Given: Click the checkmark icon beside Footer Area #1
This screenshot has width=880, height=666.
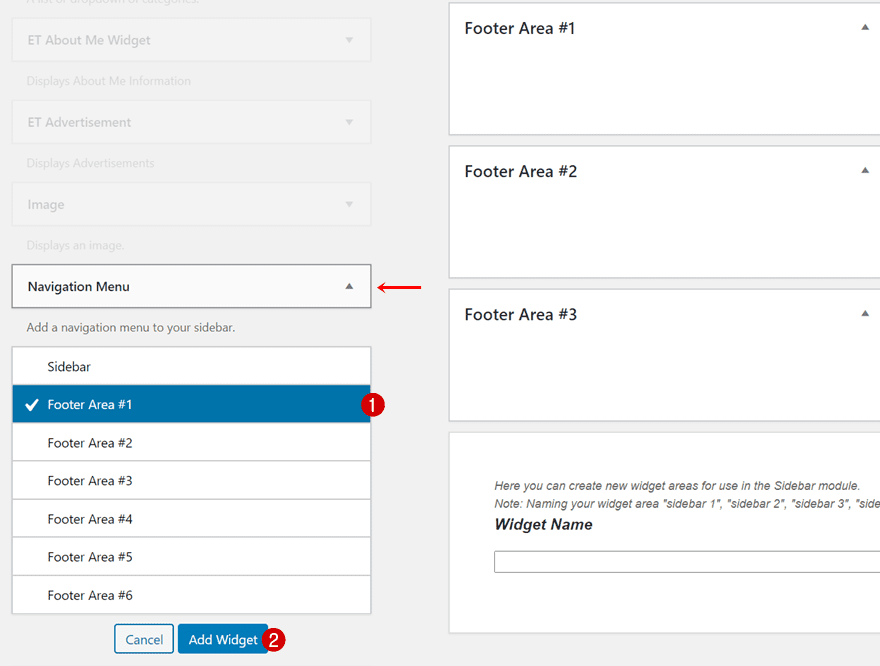Looking at the screenshot, I should click(x=31, y=404).
